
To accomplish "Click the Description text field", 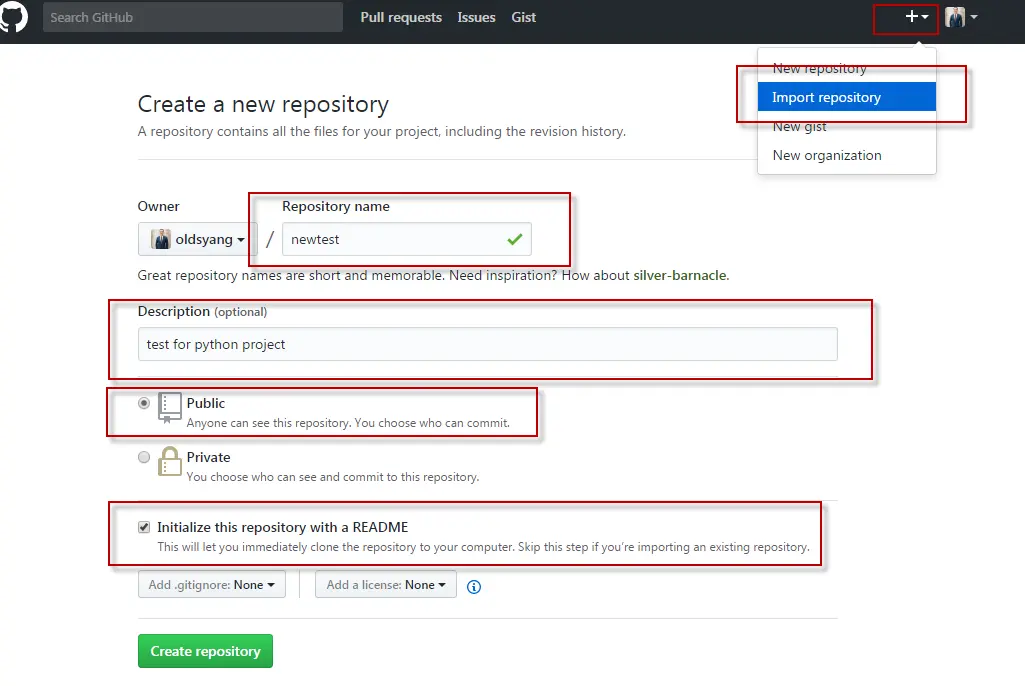I will [x=488, y=344].
